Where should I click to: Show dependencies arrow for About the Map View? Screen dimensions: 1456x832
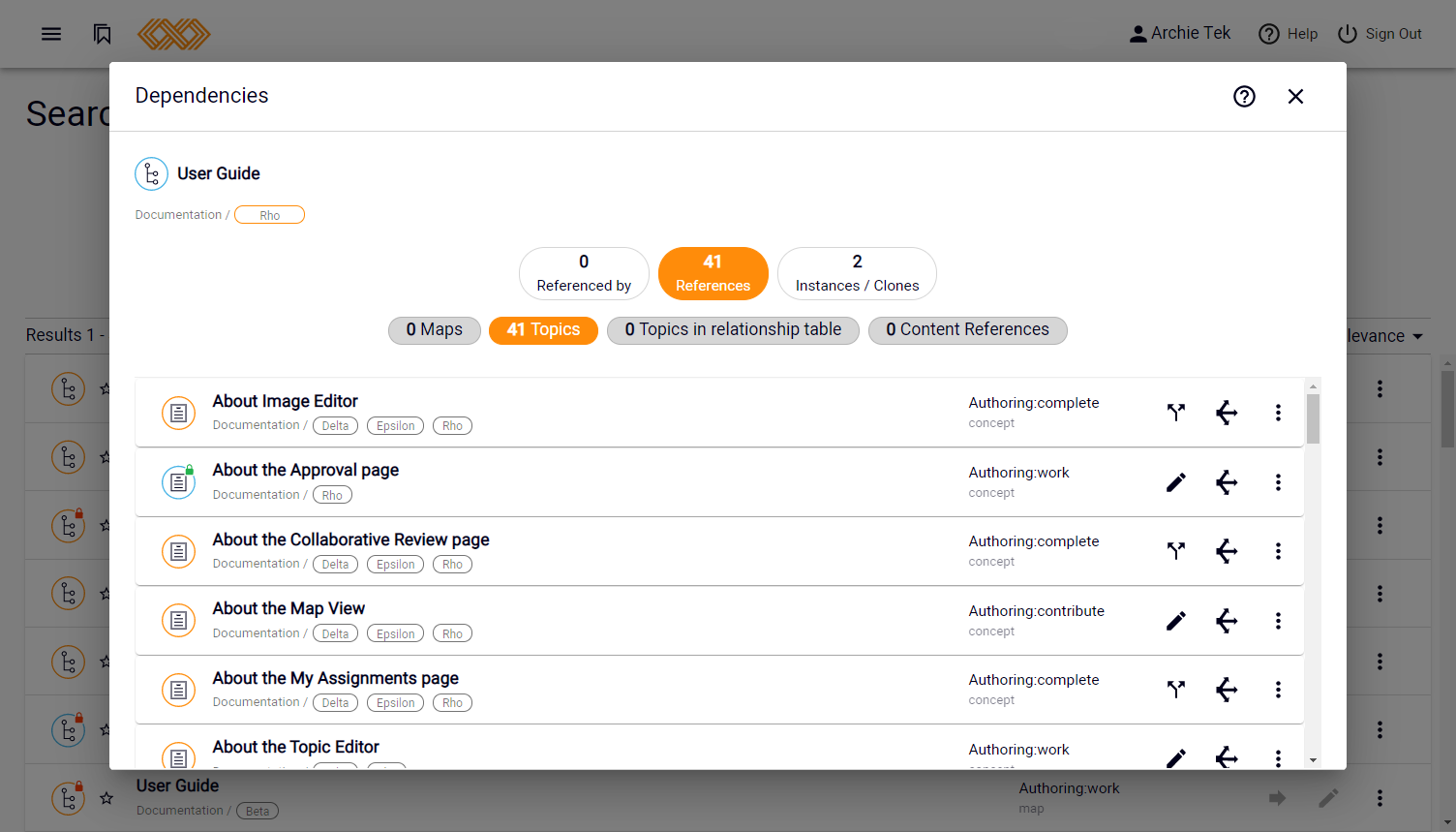[x=1227, y=621]
